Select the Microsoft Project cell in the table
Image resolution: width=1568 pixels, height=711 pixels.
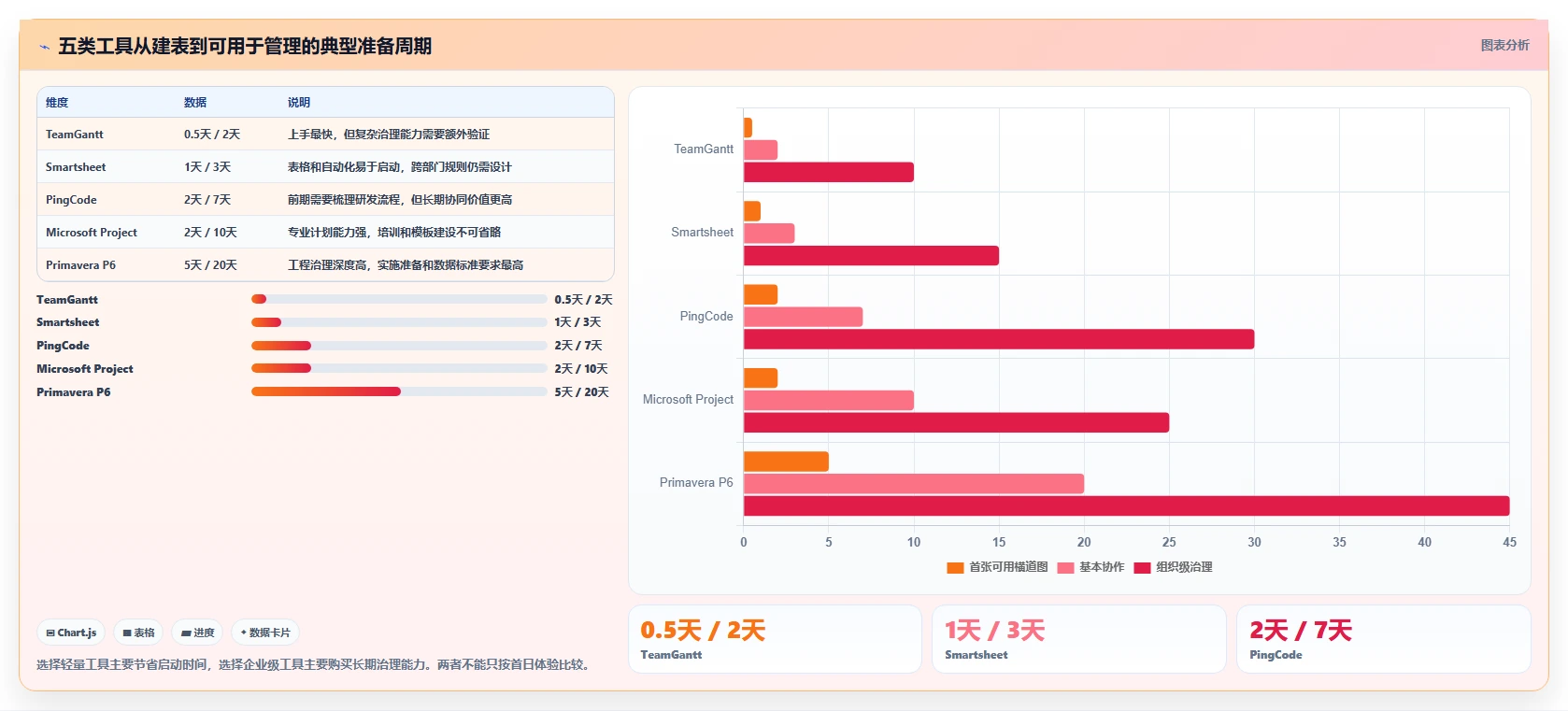(x=92, y=233)
